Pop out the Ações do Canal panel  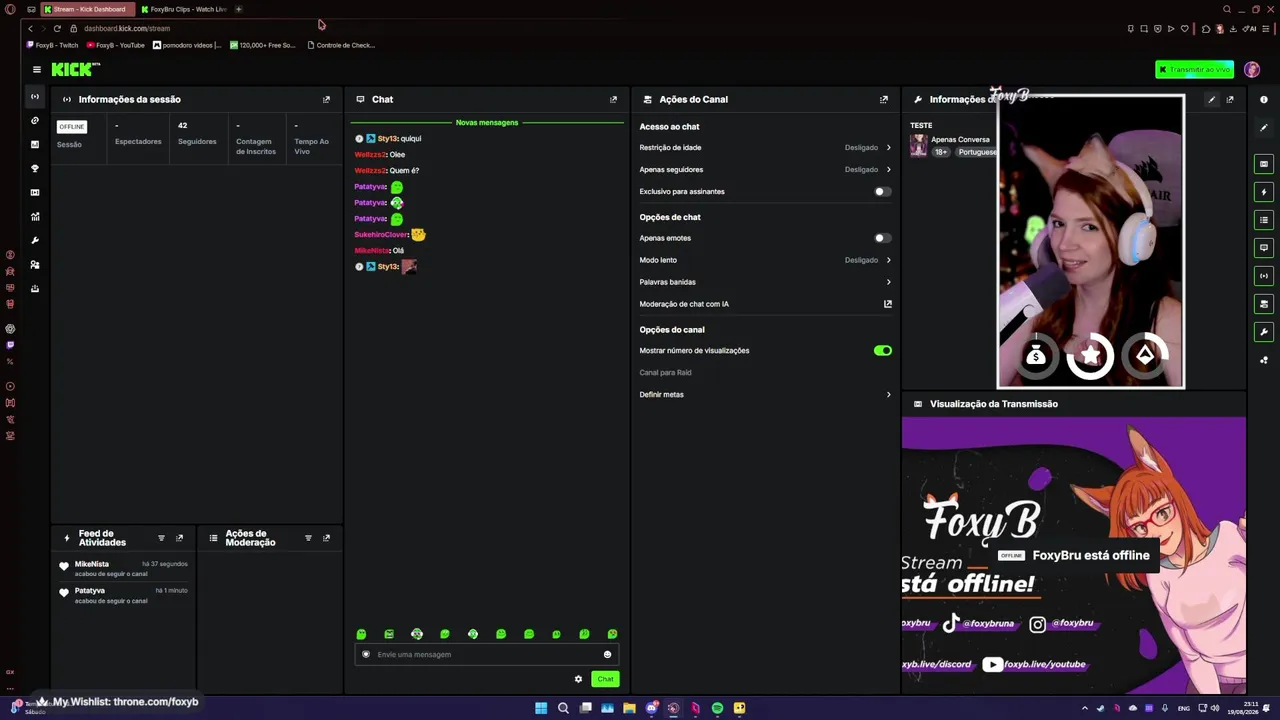(883, 99)
